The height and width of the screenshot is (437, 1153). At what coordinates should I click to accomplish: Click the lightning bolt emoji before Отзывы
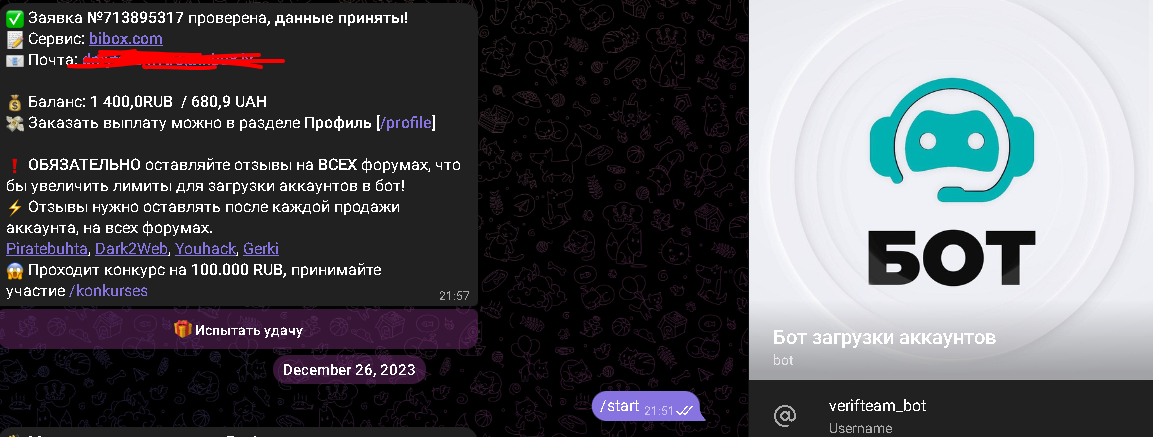point(15,207)
